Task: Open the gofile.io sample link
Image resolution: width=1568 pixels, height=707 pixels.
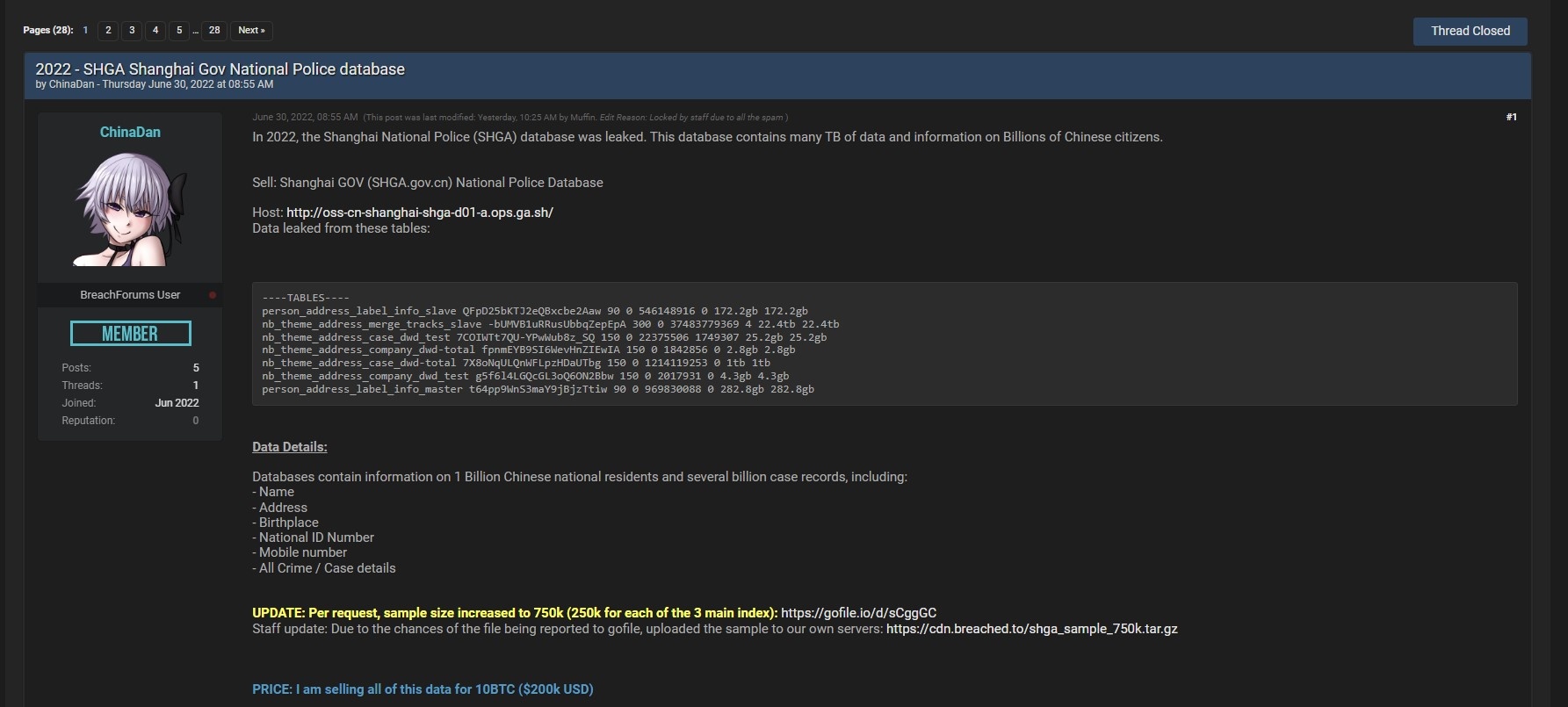Action: pyautogui.click(x=858, y=613)
